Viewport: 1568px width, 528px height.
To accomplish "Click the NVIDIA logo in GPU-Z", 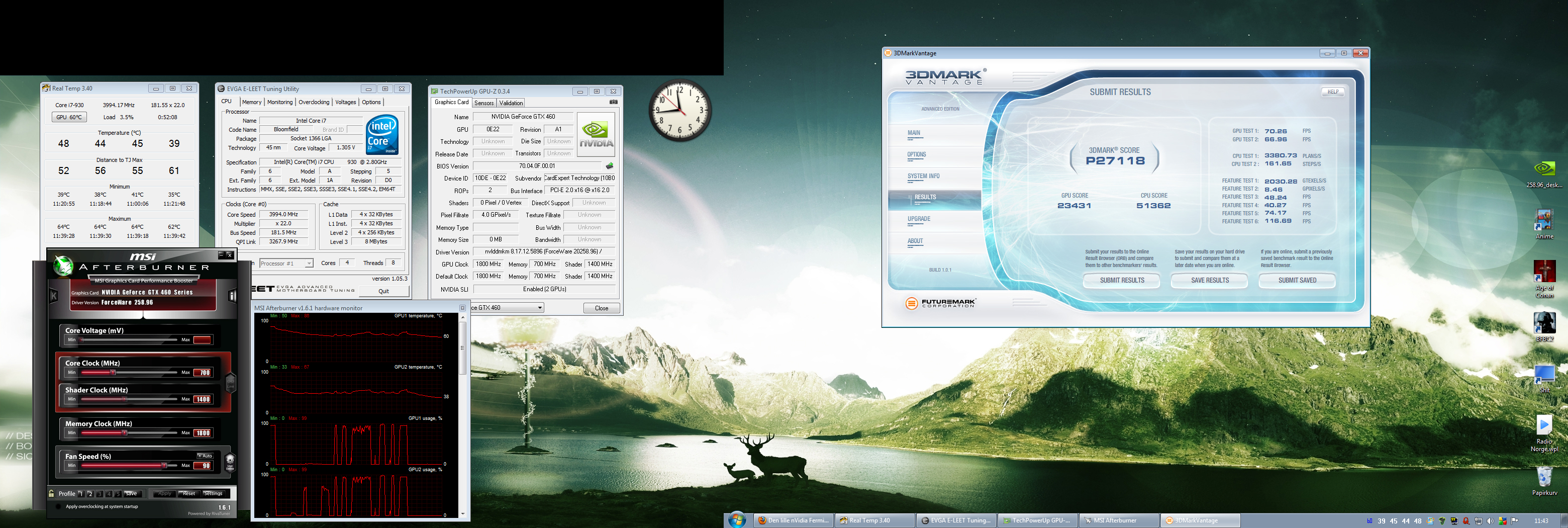I will coord(596,135).
